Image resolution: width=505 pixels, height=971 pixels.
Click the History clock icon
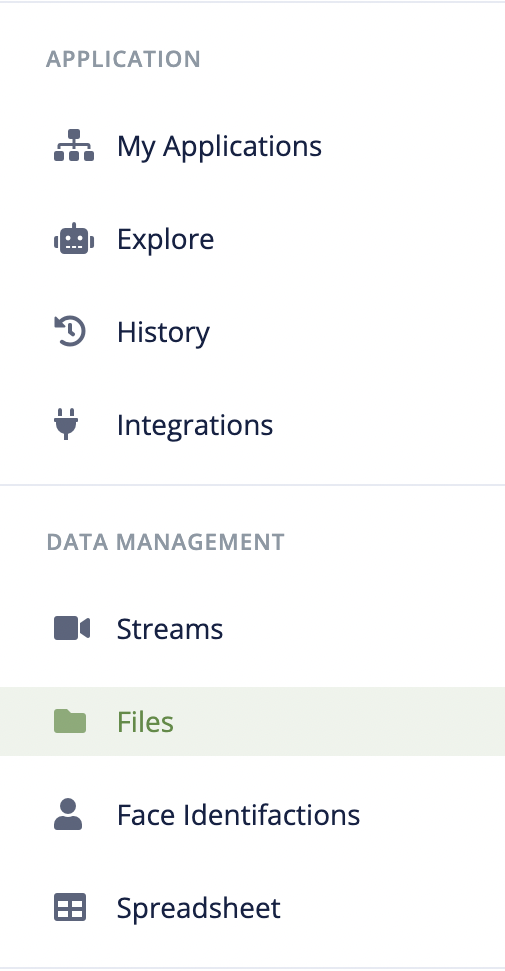coord(70,331)
